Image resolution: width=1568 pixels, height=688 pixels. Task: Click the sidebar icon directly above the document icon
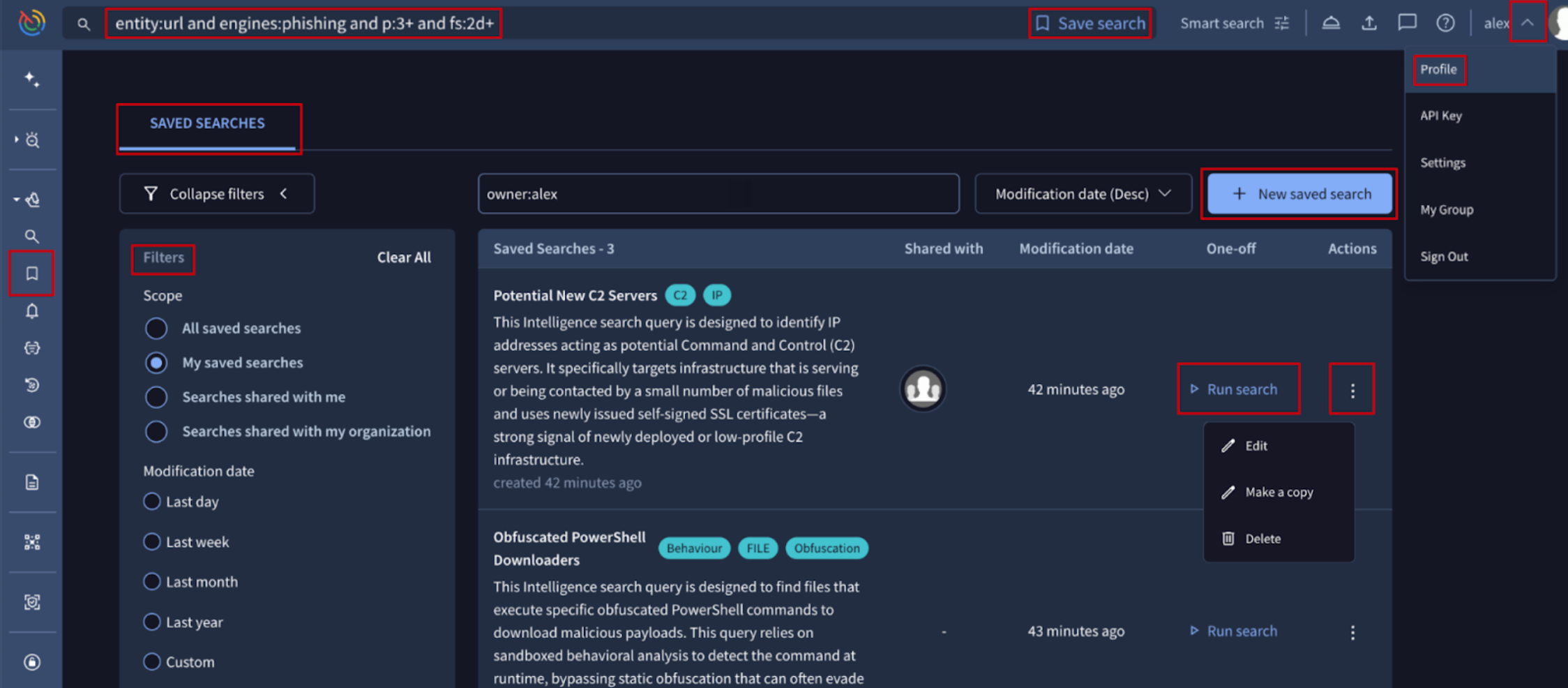click(x=32, y=422)
